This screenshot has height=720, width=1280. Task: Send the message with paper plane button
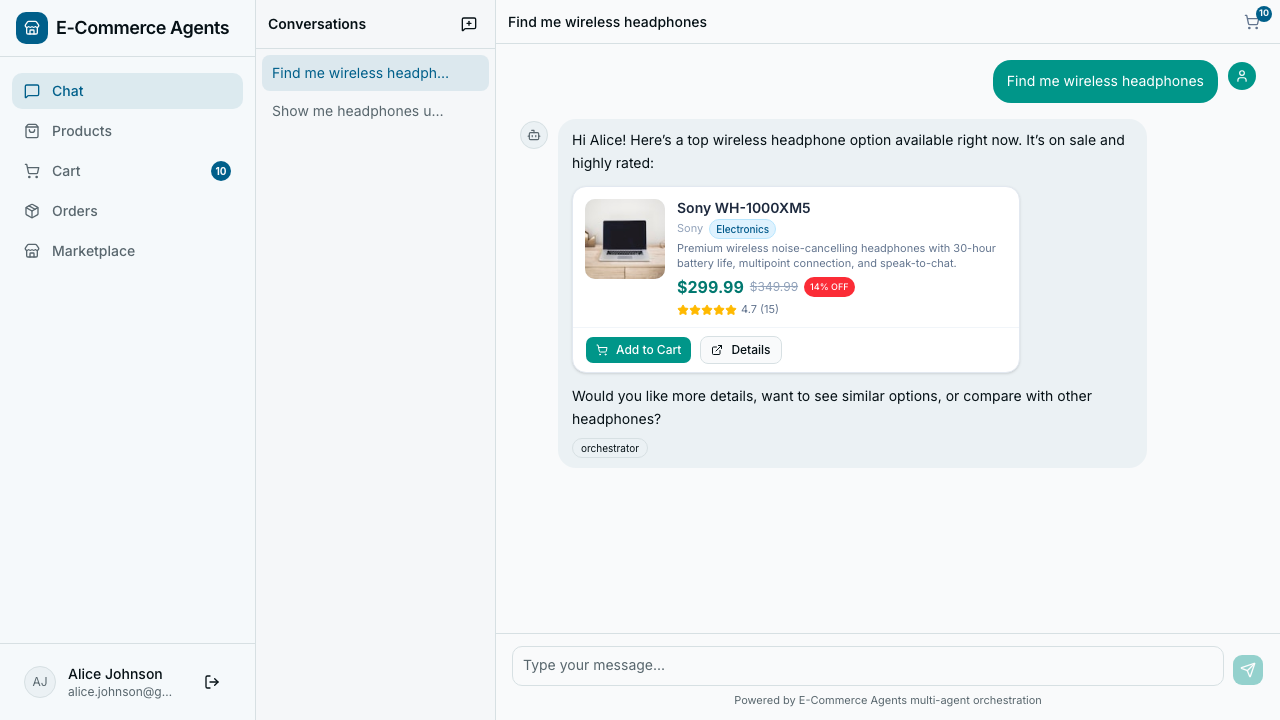(x=1248, y=670)
